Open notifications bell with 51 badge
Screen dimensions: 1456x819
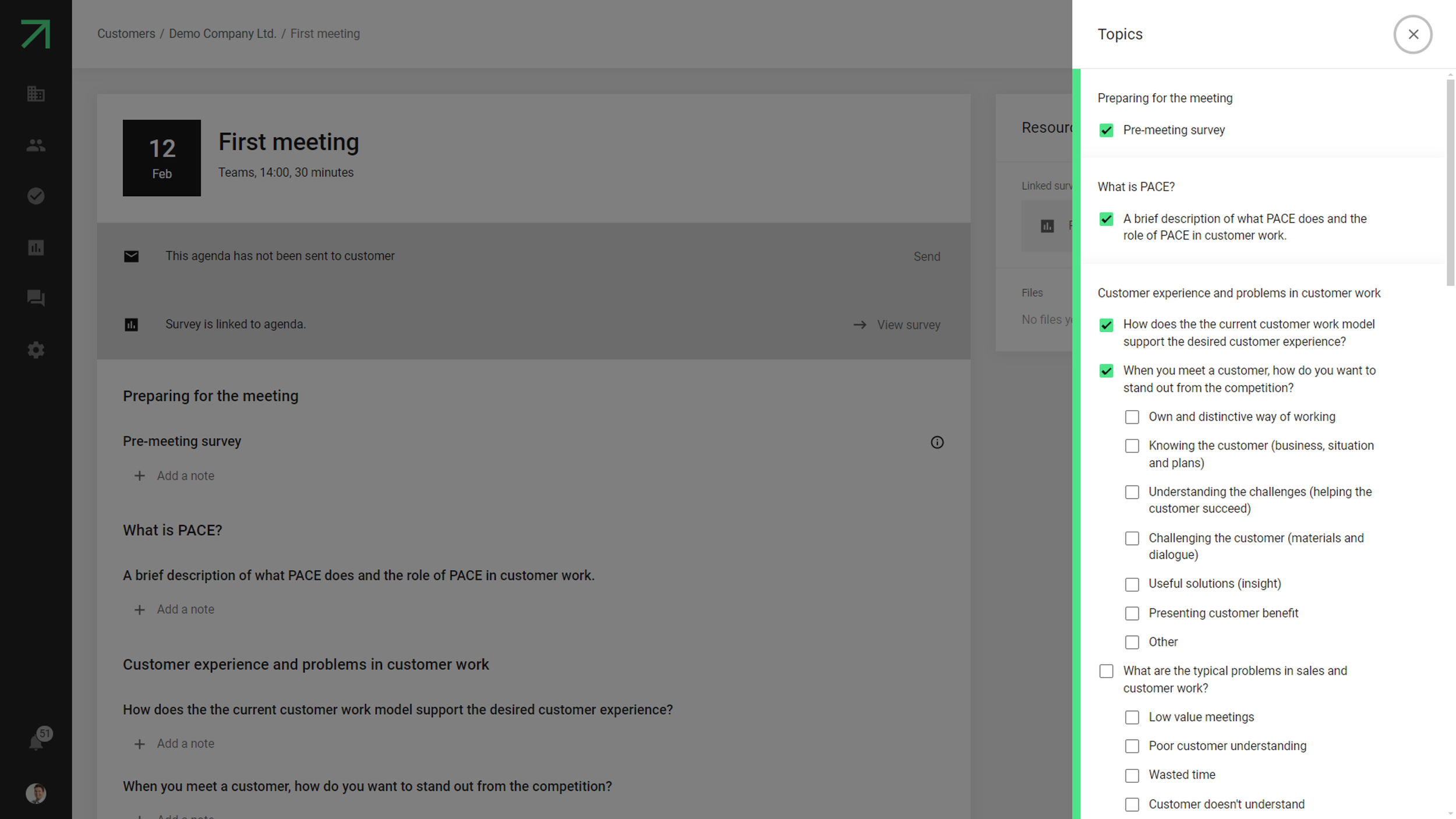(x=37, y=741)
